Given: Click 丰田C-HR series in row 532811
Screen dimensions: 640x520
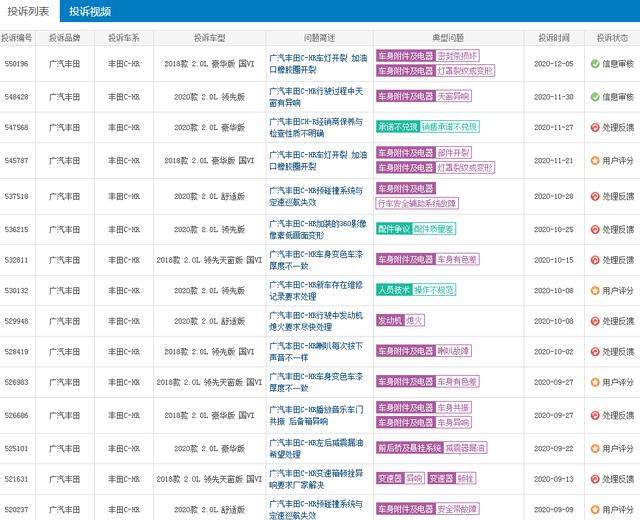Looking at the screenshot, I should pos(124,260).
